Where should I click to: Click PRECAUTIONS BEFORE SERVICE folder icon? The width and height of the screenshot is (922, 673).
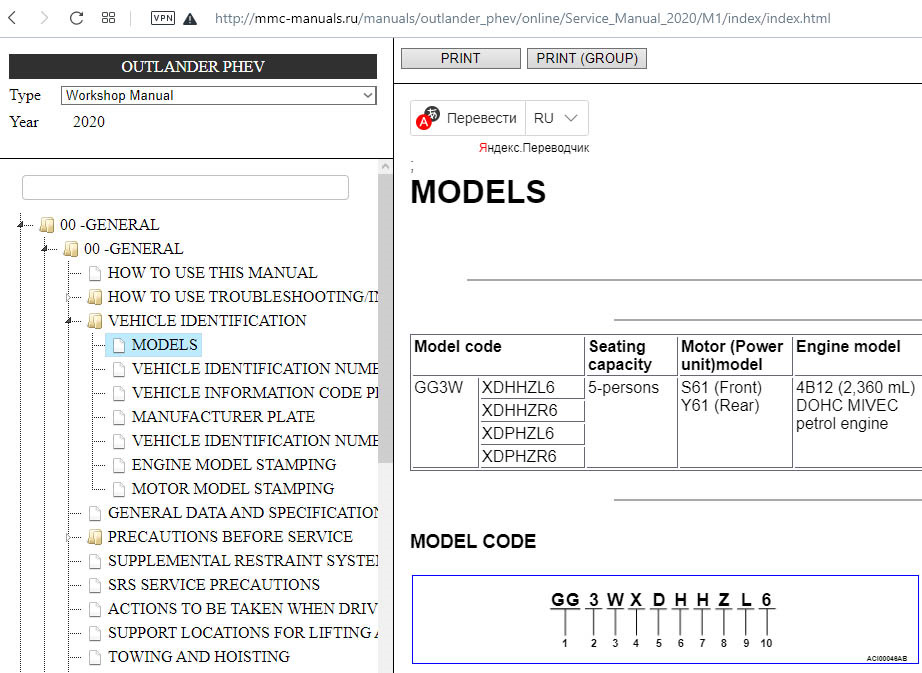(x=95, y=537)
